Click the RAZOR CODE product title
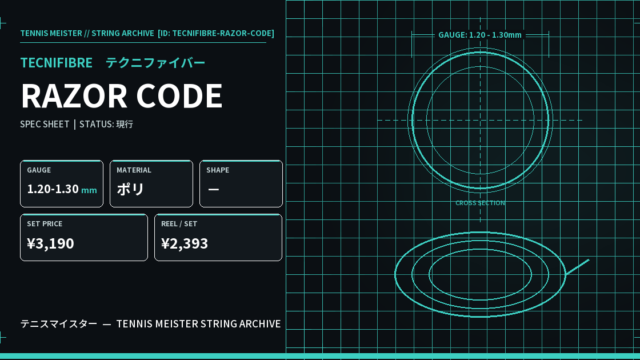This screenshot has height=360, width=640. coord(122,96)
